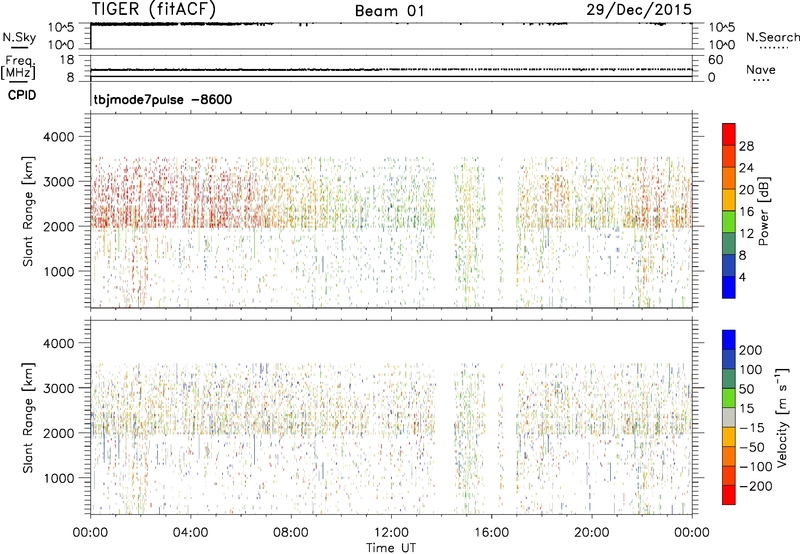800x554 pixels.
Task: Click the 1000 tick label on power panel
Action: click(59, 271)
